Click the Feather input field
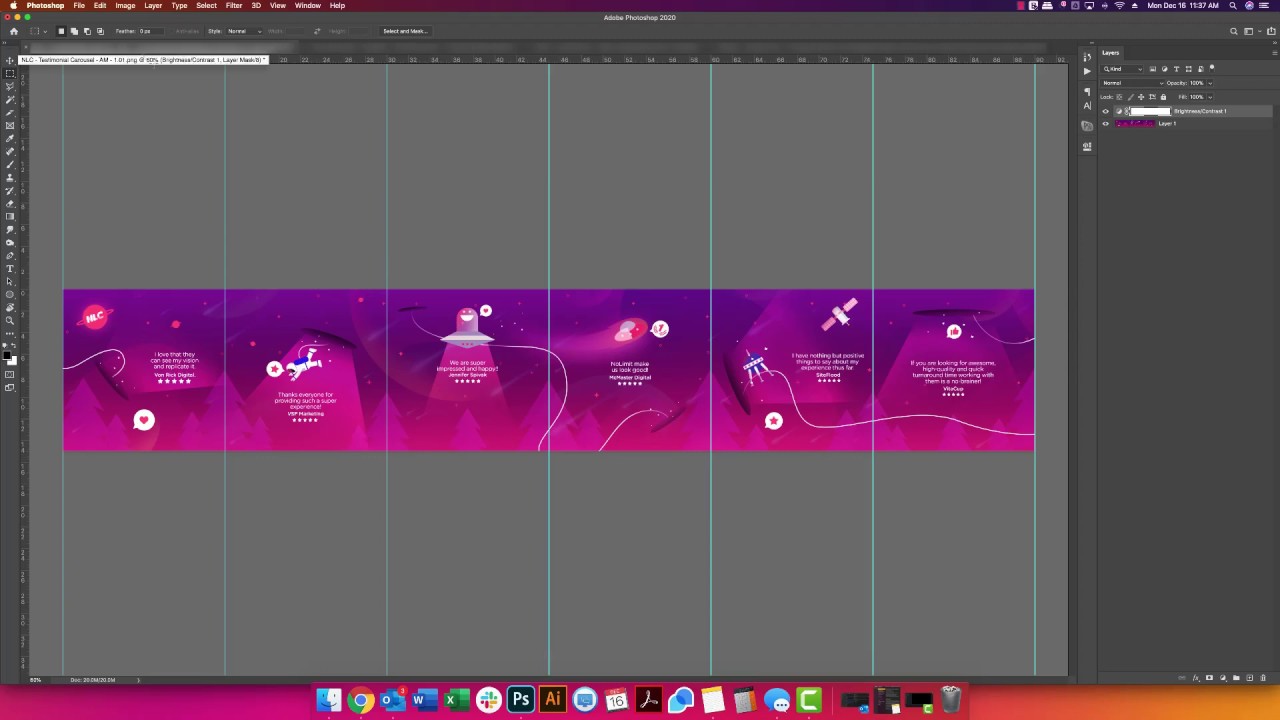 point(147,31)
